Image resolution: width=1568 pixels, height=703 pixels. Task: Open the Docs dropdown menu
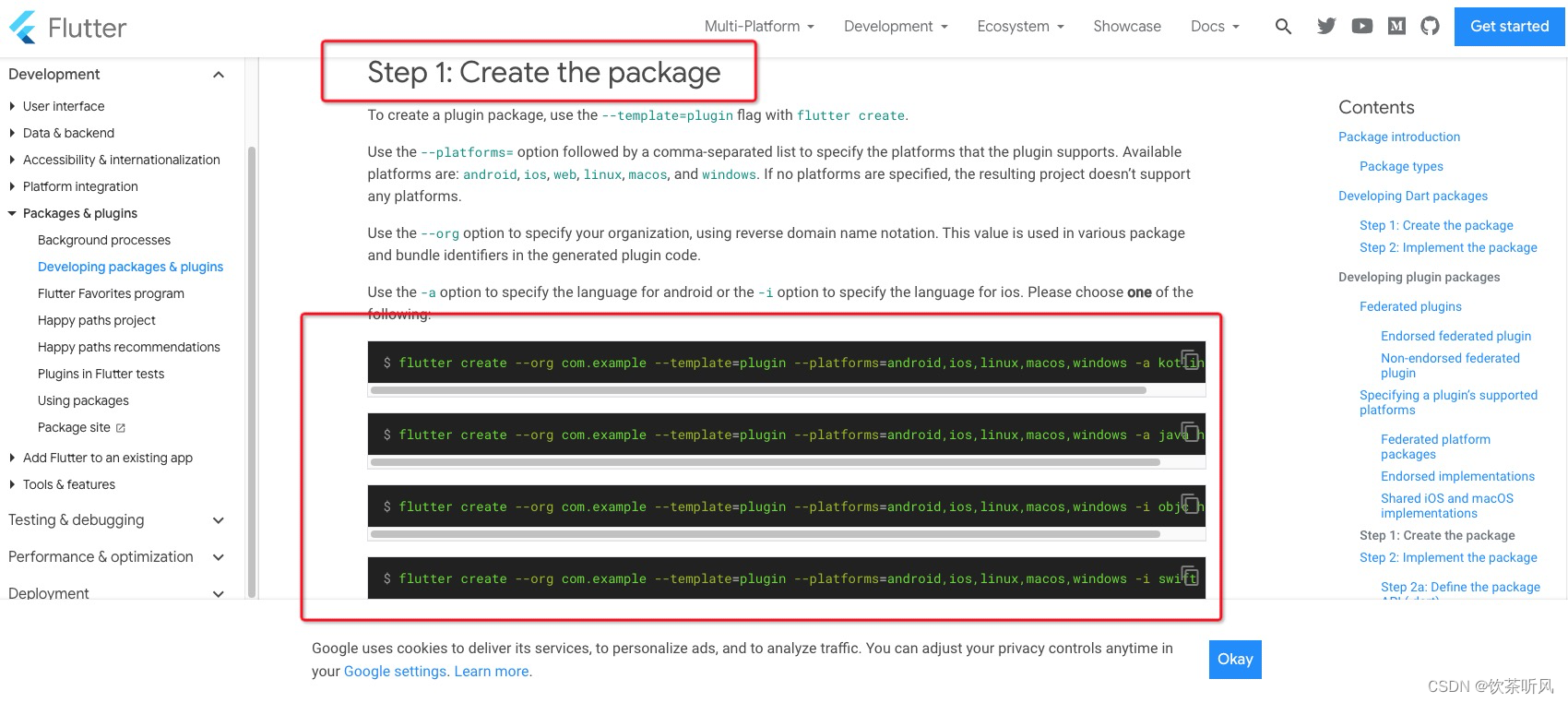click(x=1215, y=27)
